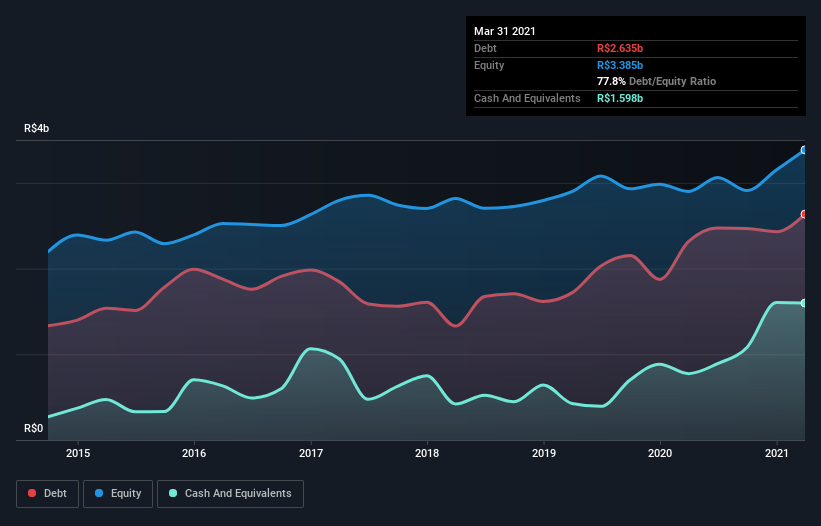Click tooltip's Cash And Equivalents row label

point(527,98)
